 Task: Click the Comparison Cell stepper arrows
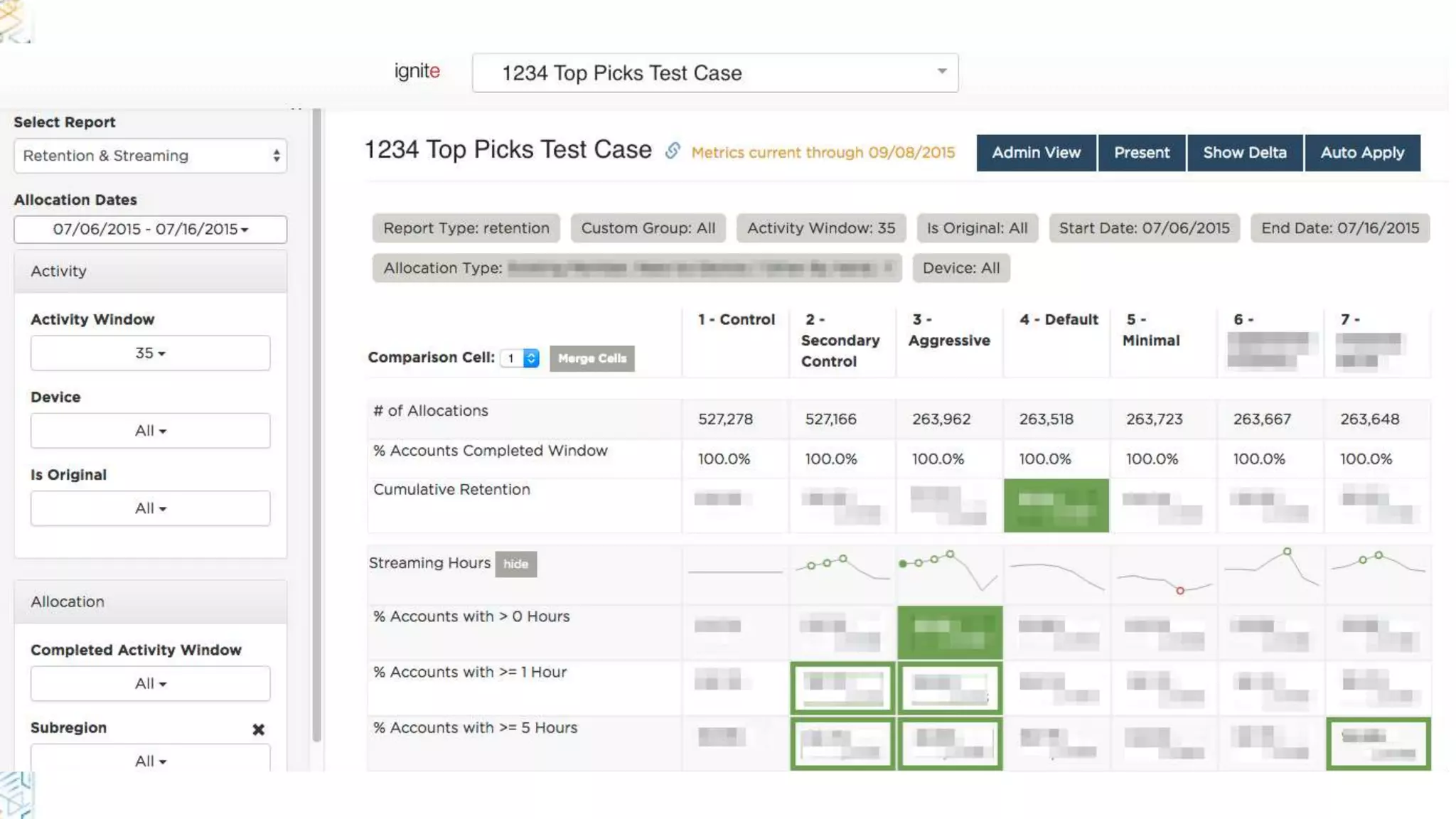pyautogui.click(x=531, y=358)
